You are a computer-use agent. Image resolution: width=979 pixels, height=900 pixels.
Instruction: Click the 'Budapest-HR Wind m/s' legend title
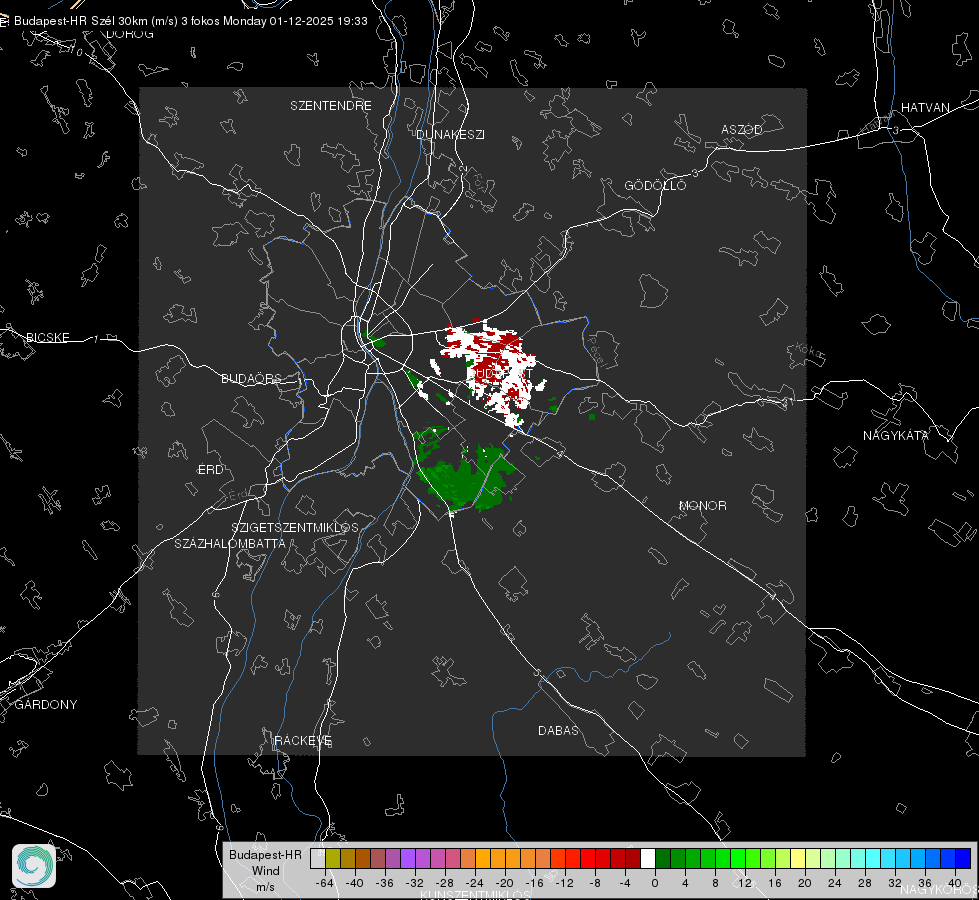coord(265,871)
